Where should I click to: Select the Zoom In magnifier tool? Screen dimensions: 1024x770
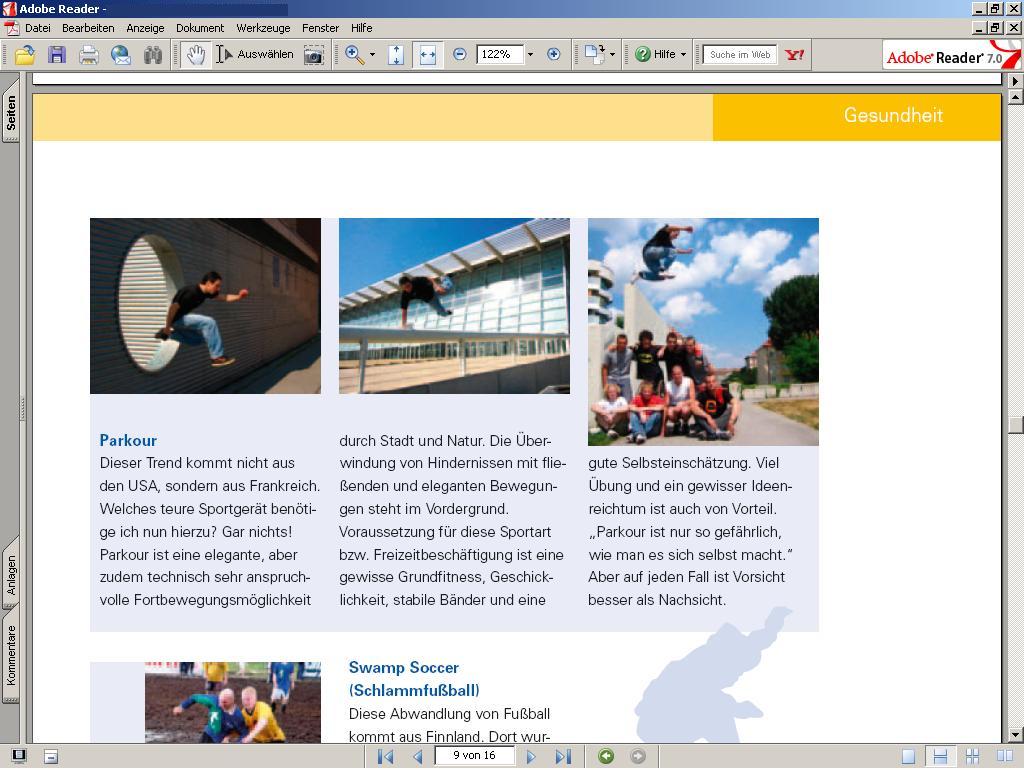coord(355,55)
